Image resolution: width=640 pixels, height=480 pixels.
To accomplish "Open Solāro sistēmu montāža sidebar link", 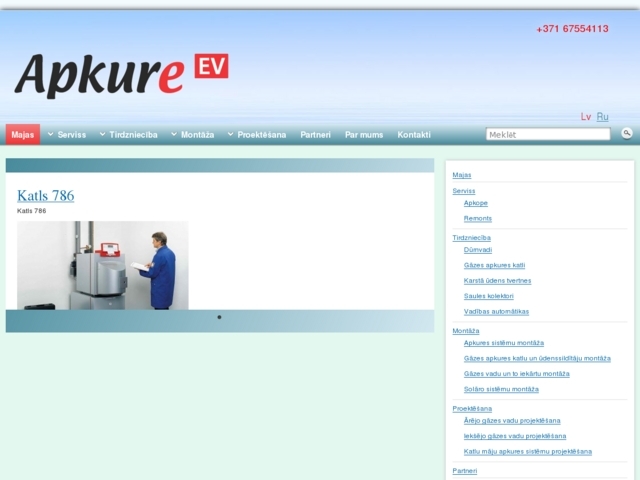I will 501,389.
